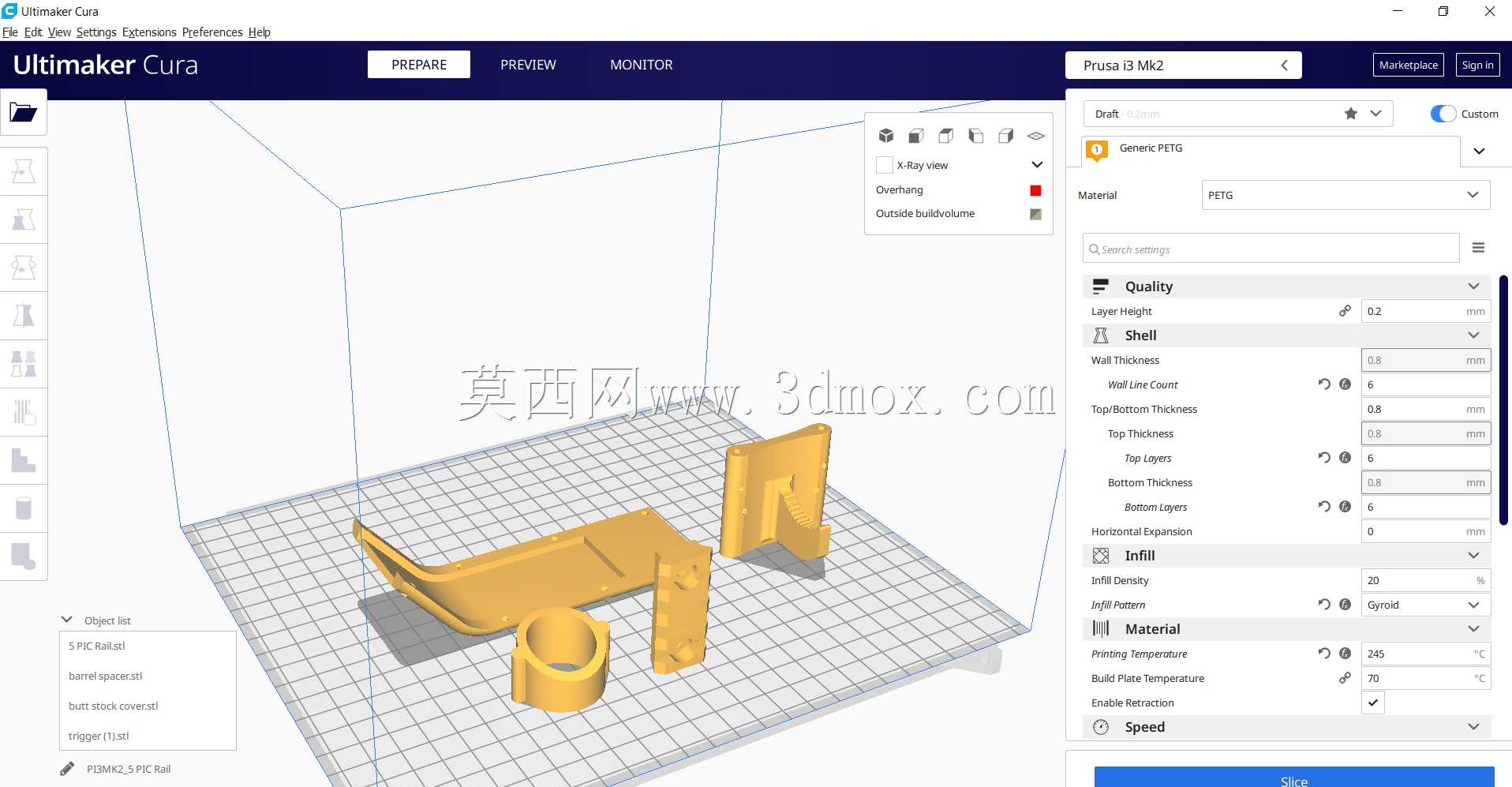
Task: Open the Material PETG dropdown
Action: [x=1345, y=195]
